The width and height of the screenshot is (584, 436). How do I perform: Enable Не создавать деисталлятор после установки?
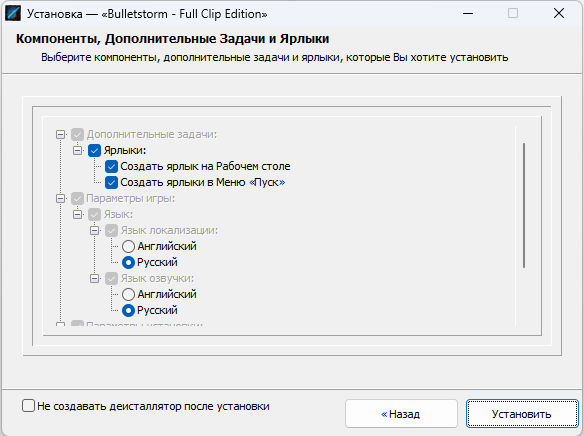[28, 405]
